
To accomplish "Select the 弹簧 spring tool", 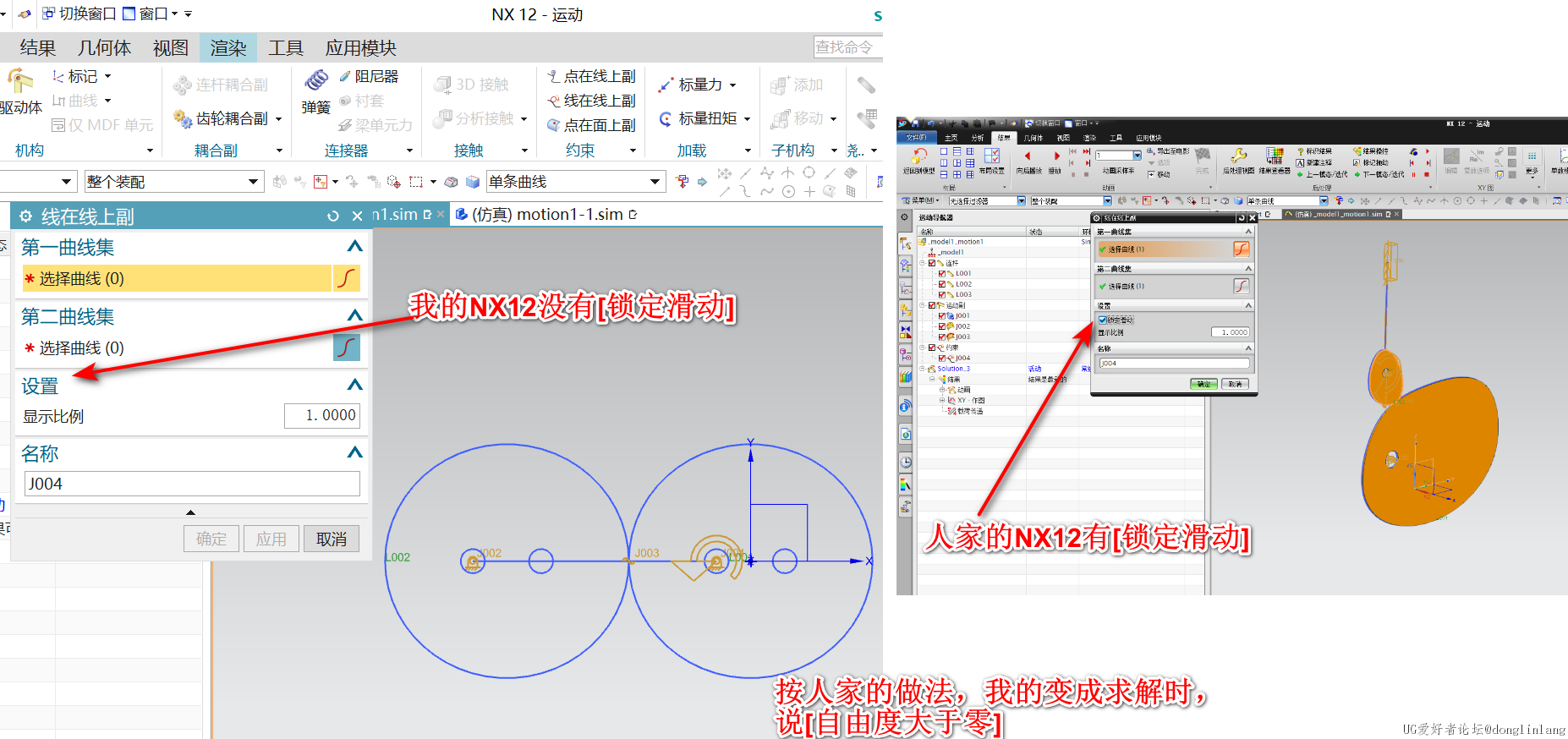I will click(315, 91).
